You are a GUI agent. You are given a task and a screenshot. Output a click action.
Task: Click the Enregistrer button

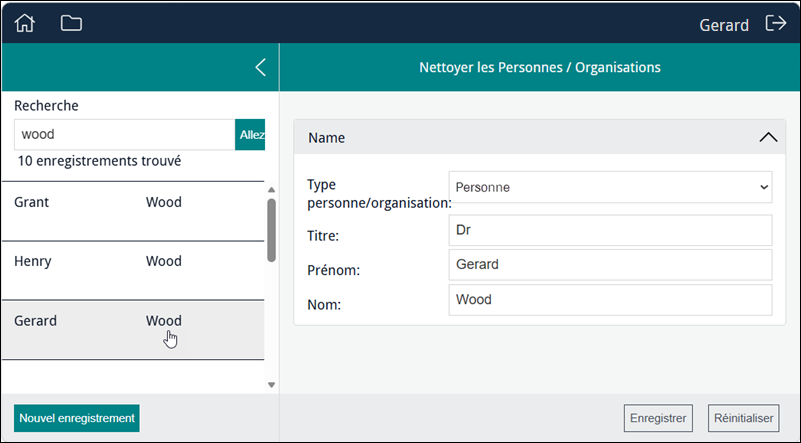[658, 418]
